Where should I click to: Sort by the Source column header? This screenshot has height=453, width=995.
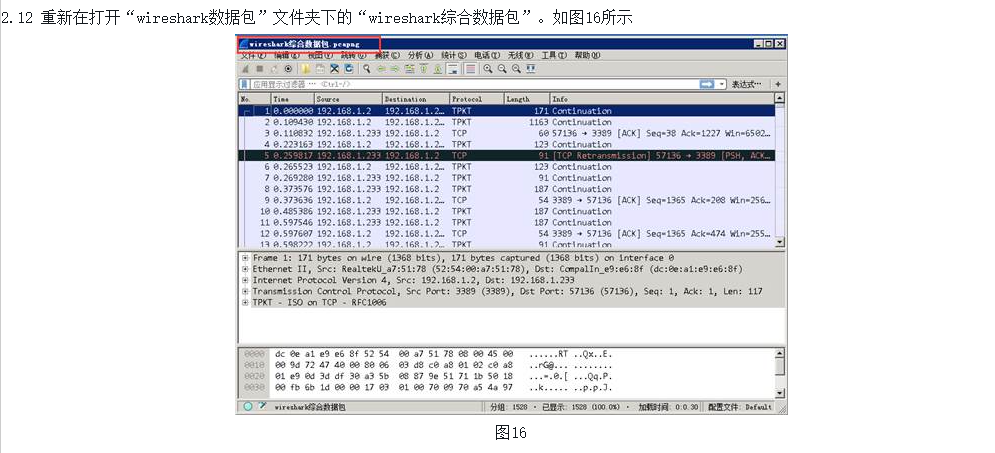(x=348, y=99)
